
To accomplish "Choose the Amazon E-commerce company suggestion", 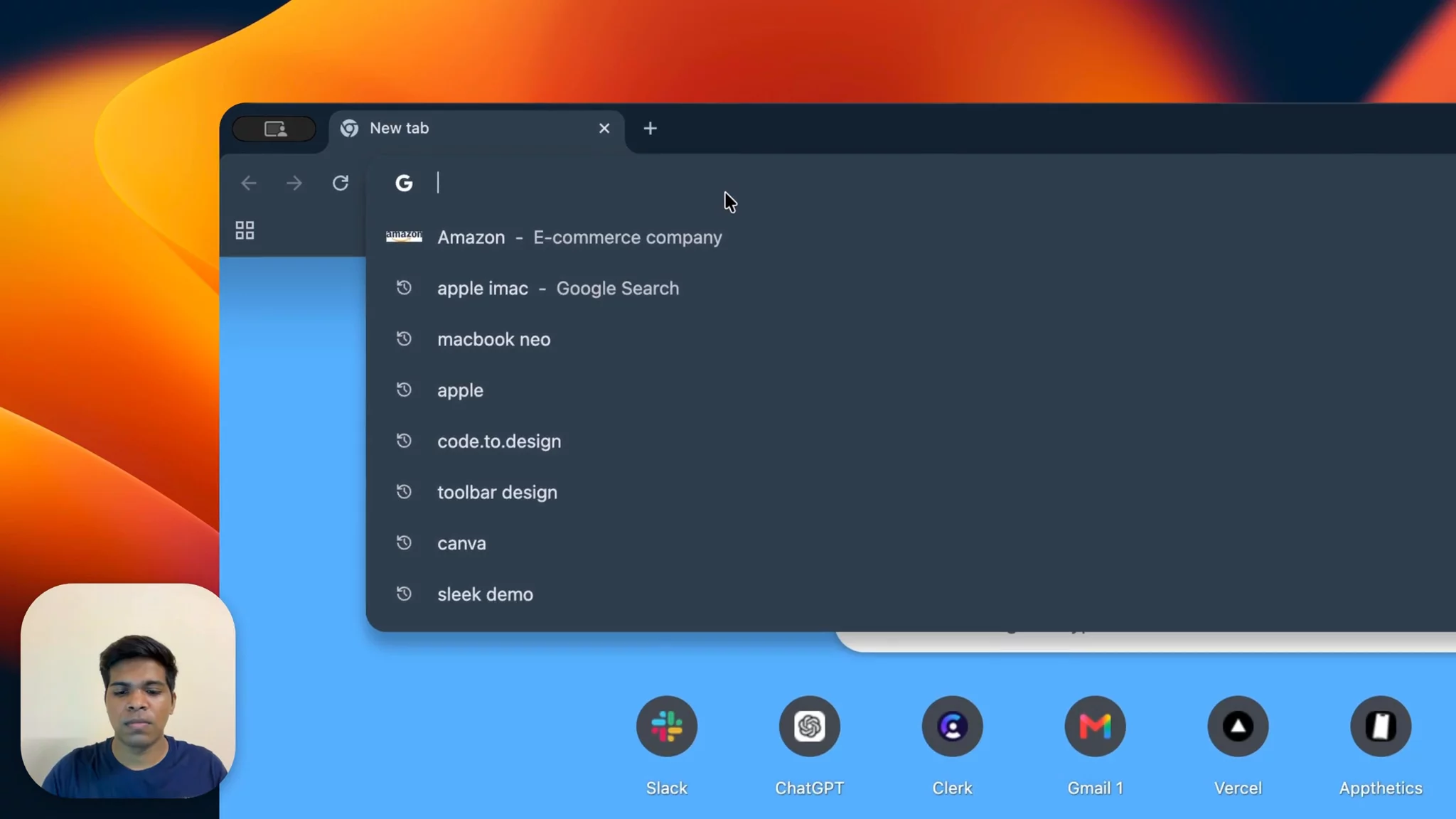I will 911,237.
